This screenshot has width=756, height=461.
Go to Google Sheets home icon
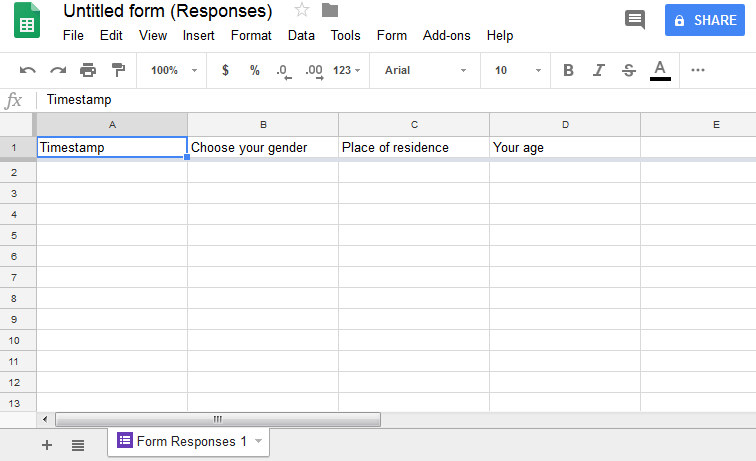point(27,21)
